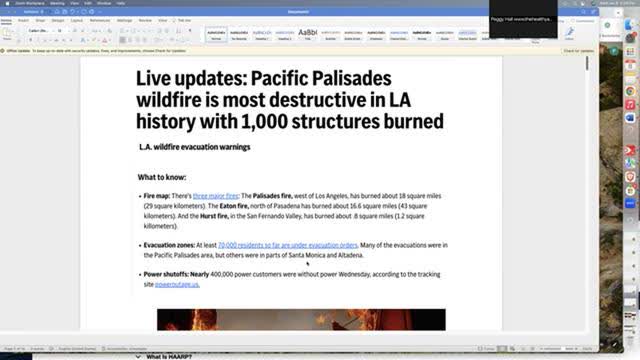Apply the Heading 1 style
Screen dimensions: 640x360
[262, 35]
